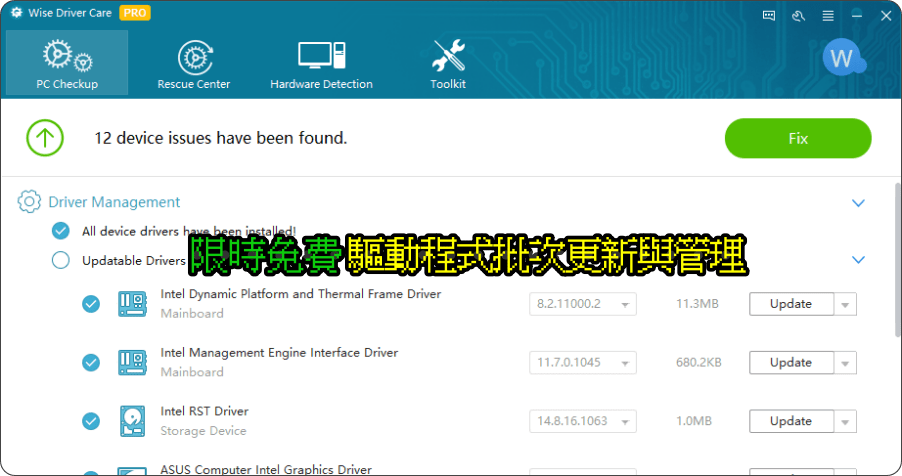Minimize the Wise Driver Care window
This screenshot has height=476, width=902.
857,16
